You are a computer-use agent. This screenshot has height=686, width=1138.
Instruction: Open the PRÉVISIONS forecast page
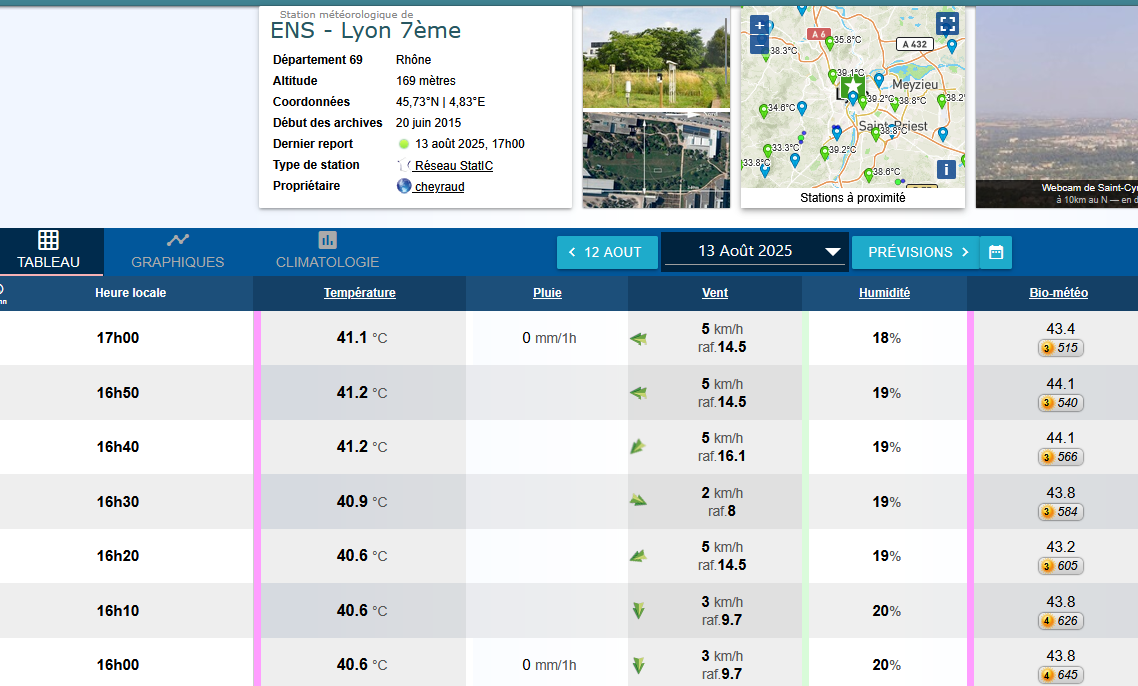point(914,252)
